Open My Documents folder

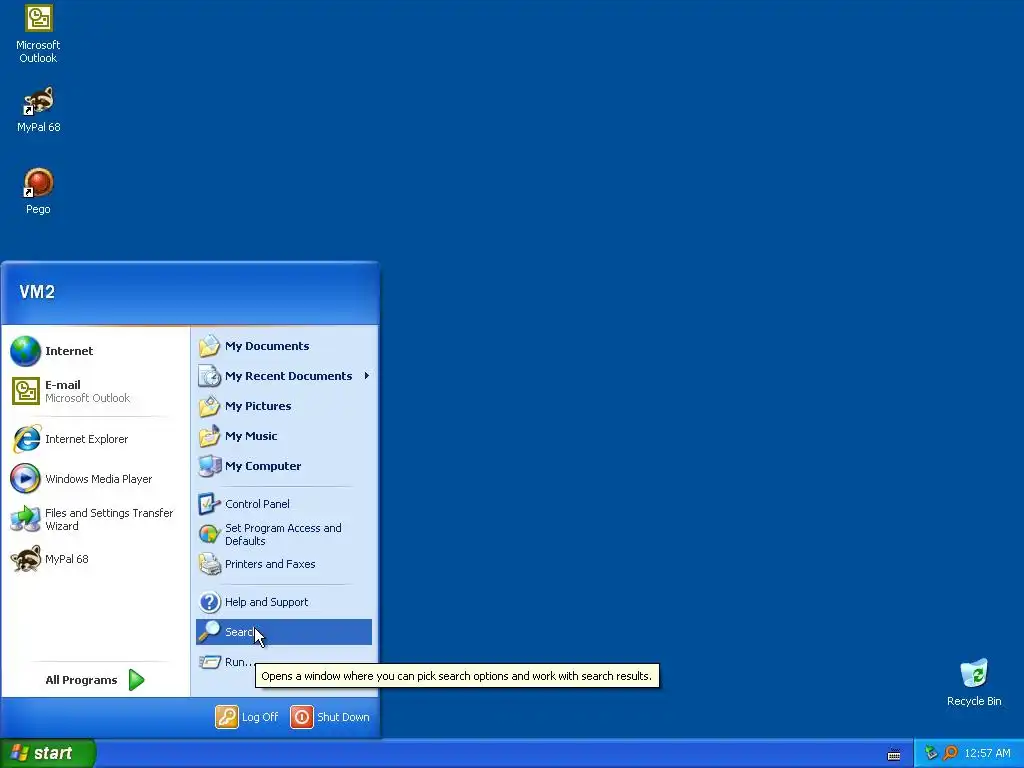tap(283, 346)
